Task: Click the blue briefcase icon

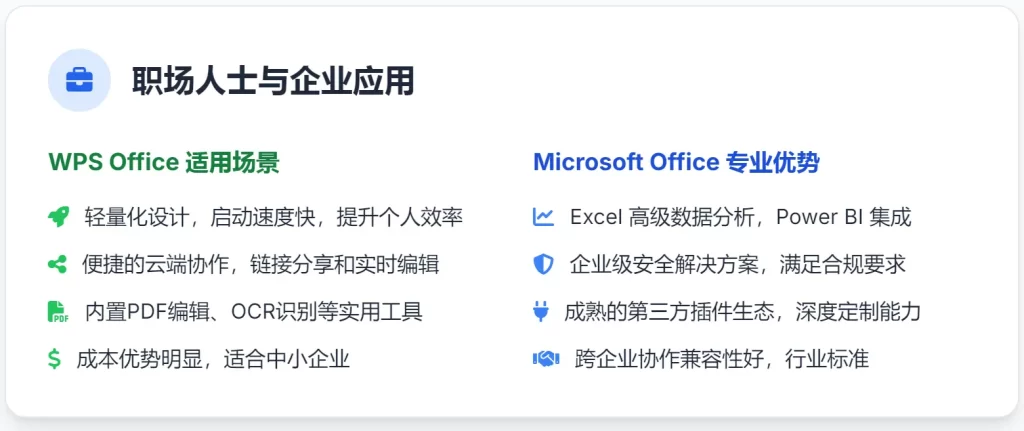Action: coord(79,80)
